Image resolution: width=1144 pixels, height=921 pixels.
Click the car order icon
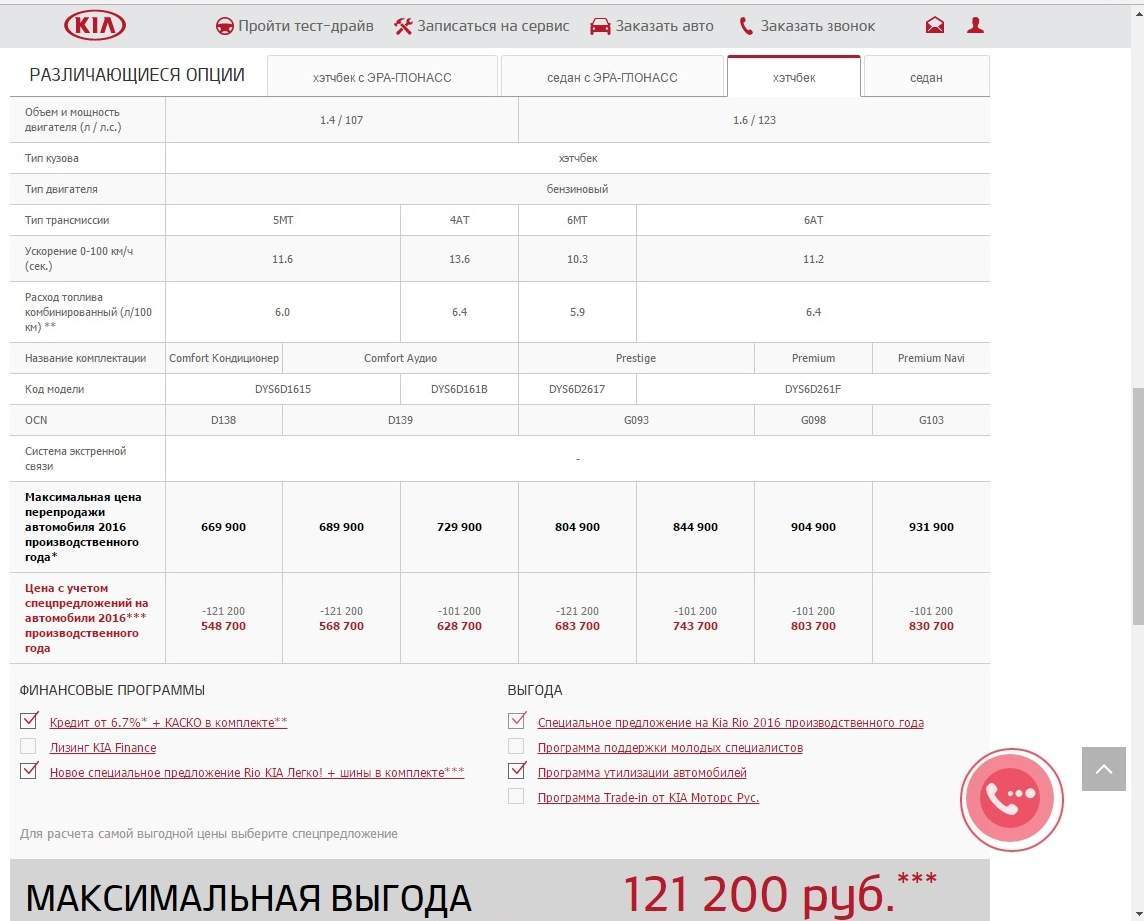tap(600, 26)
